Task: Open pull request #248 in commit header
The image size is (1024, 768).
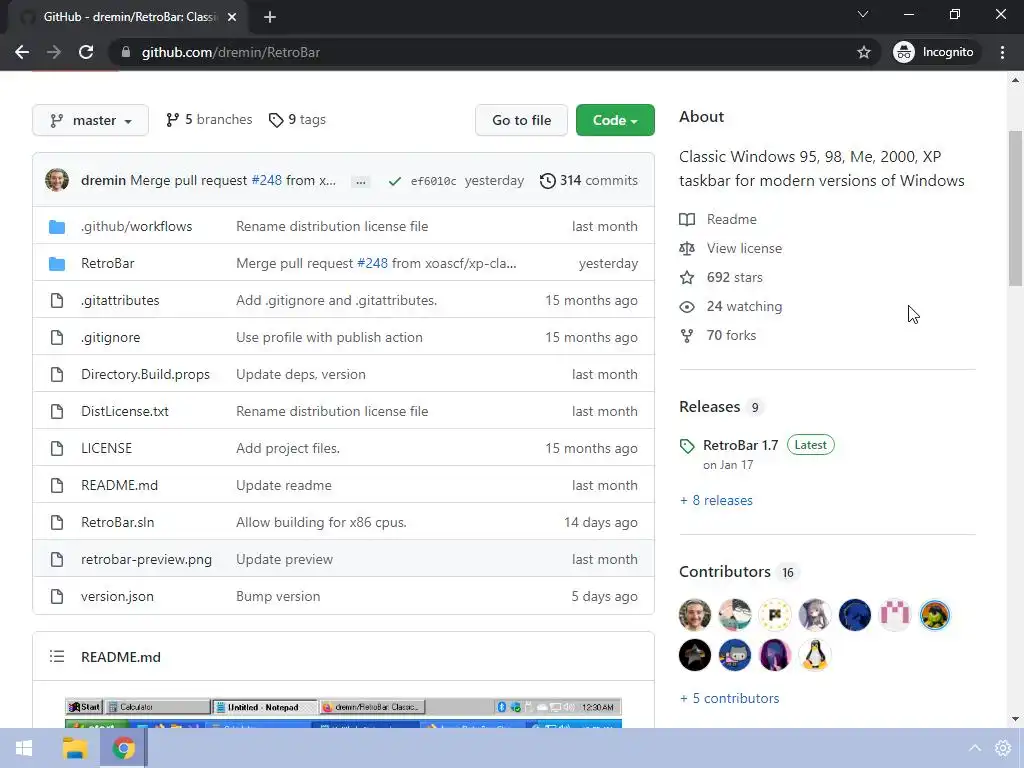Action: (x=266, y=180)
